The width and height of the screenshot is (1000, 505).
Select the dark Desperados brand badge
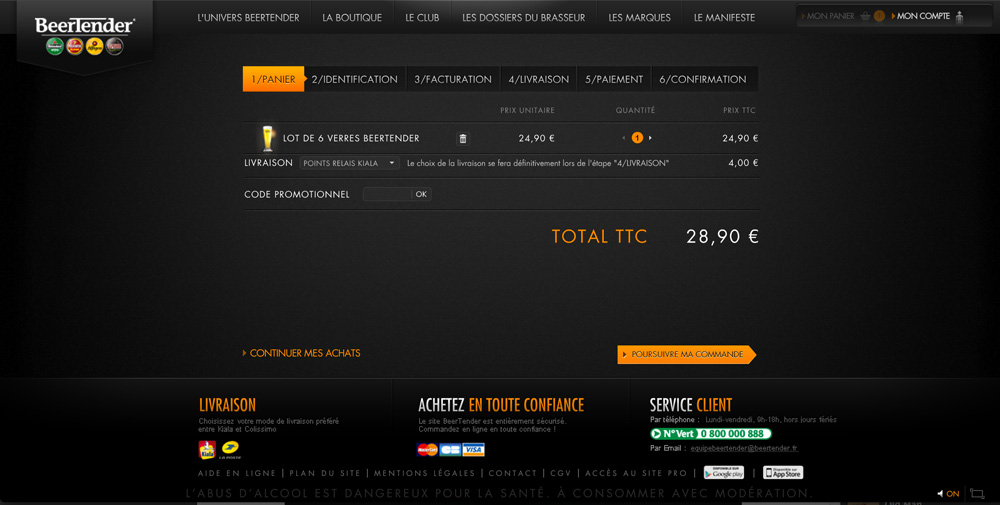tap(115, 47)
